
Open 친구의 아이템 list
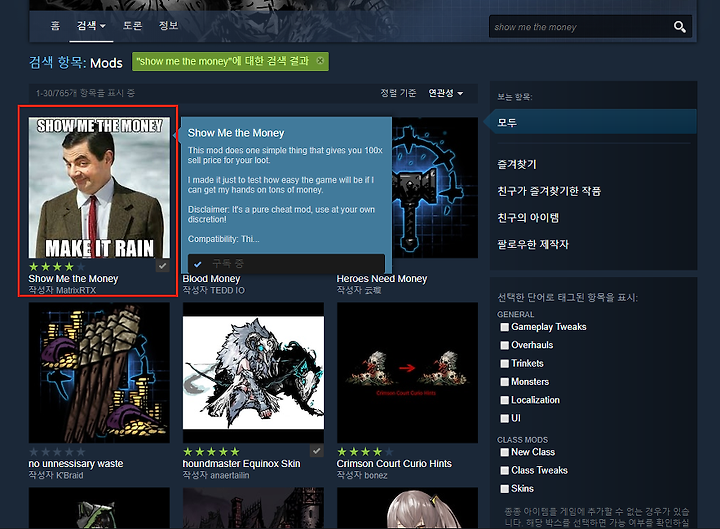pos(528,218)
